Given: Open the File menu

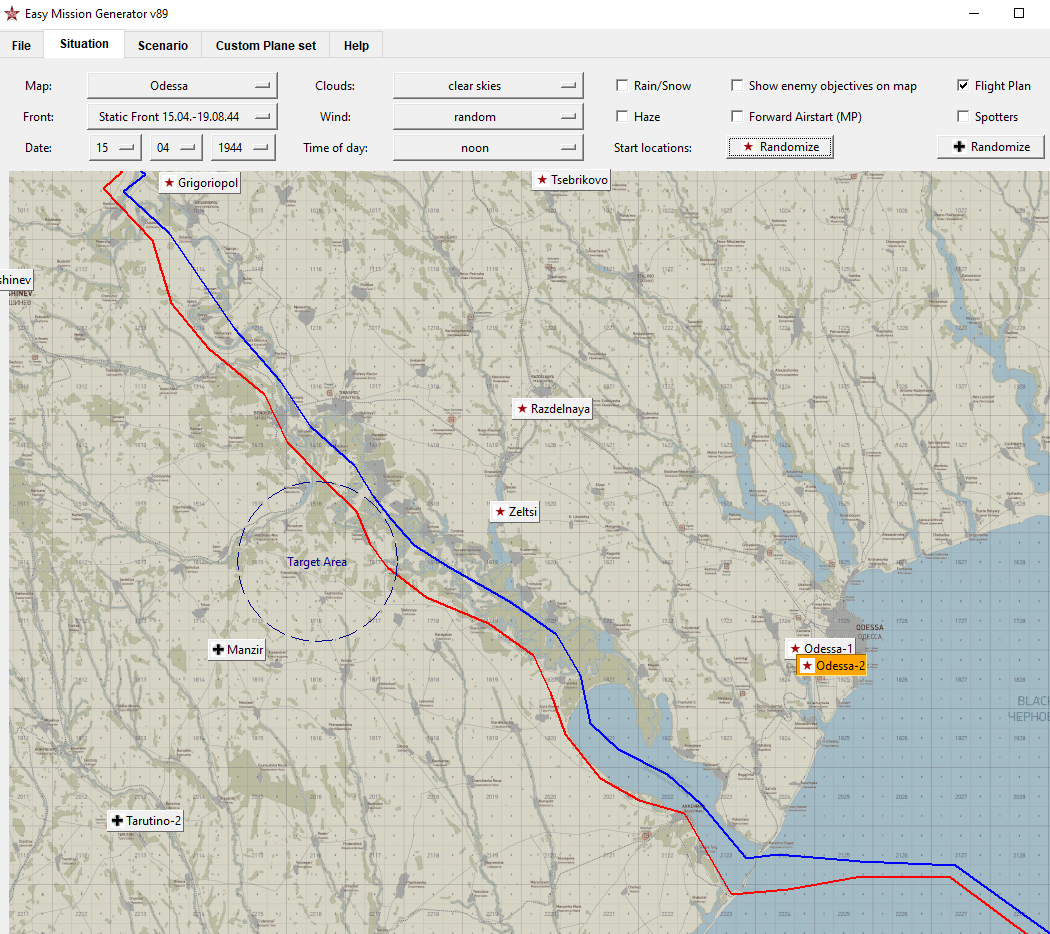Looking at the screenshot, I should pos(21,46).
